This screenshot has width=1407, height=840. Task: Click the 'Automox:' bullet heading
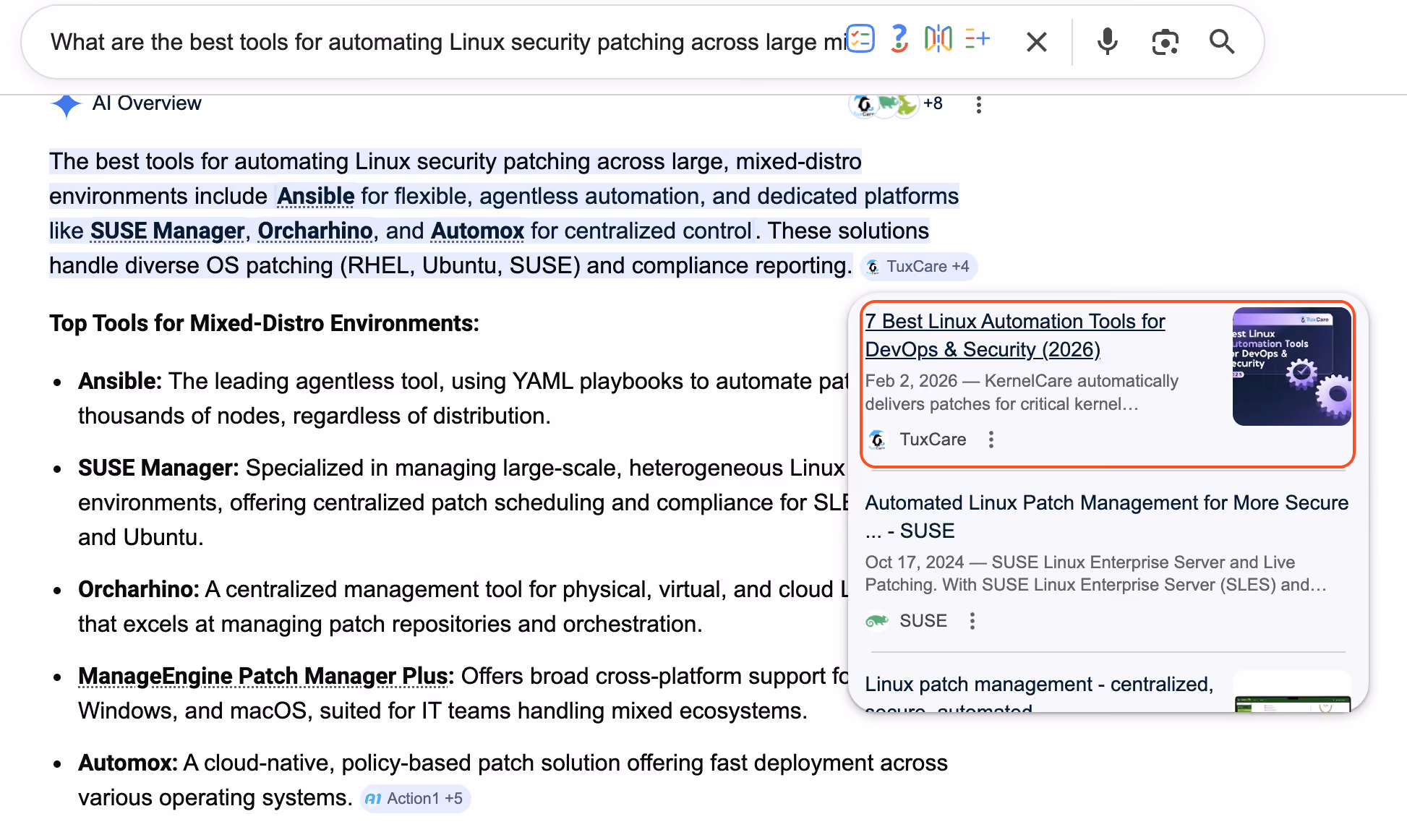pos(127,763)
